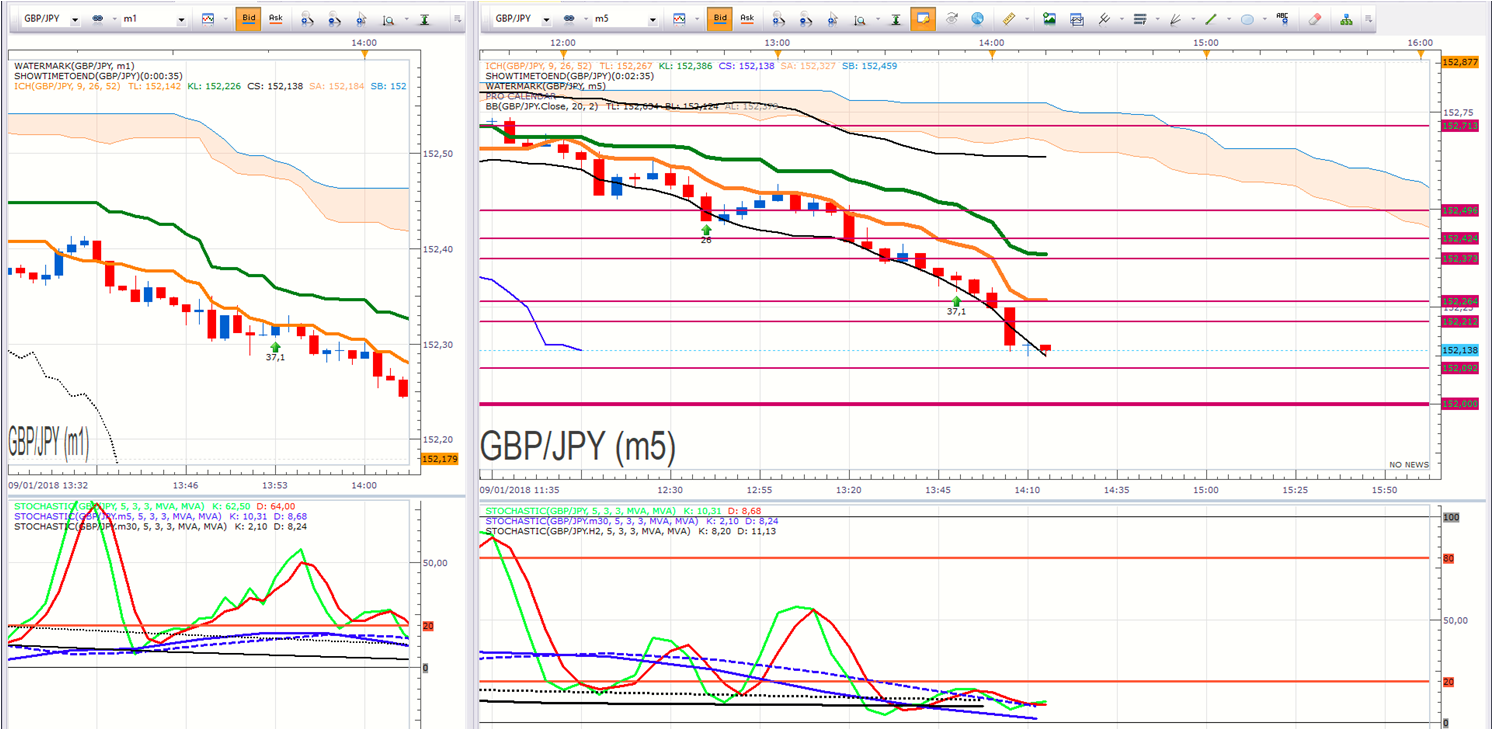The width and height of the screenshot is (1493, 730).
Task: Expand the ellipse shape dropdown arrow
Action: [1264, 19]
